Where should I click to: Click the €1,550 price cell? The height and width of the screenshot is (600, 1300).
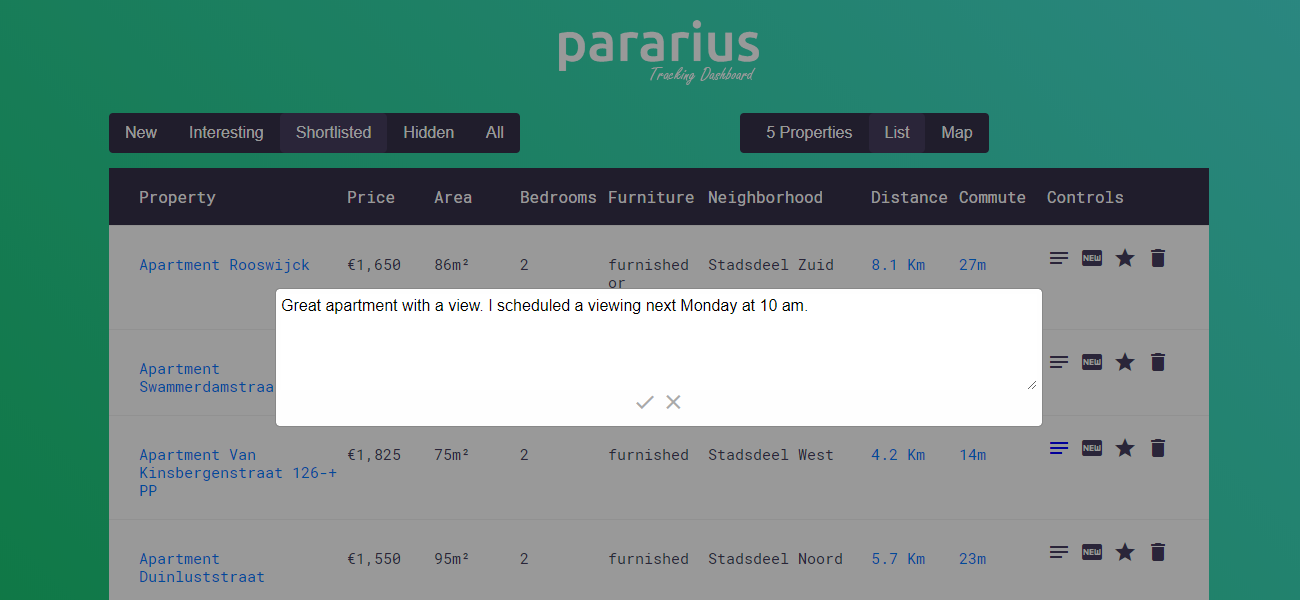[374, 559]
